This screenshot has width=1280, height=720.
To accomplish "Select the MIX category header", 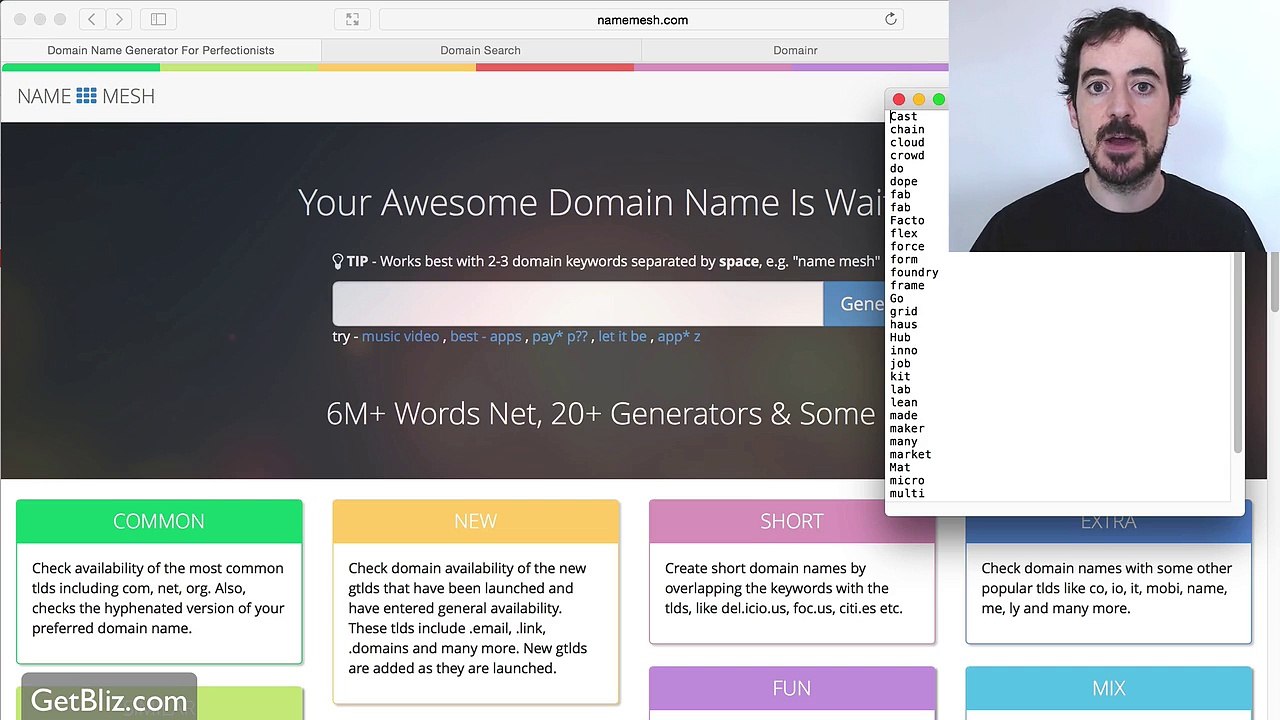I will 1108,688.
